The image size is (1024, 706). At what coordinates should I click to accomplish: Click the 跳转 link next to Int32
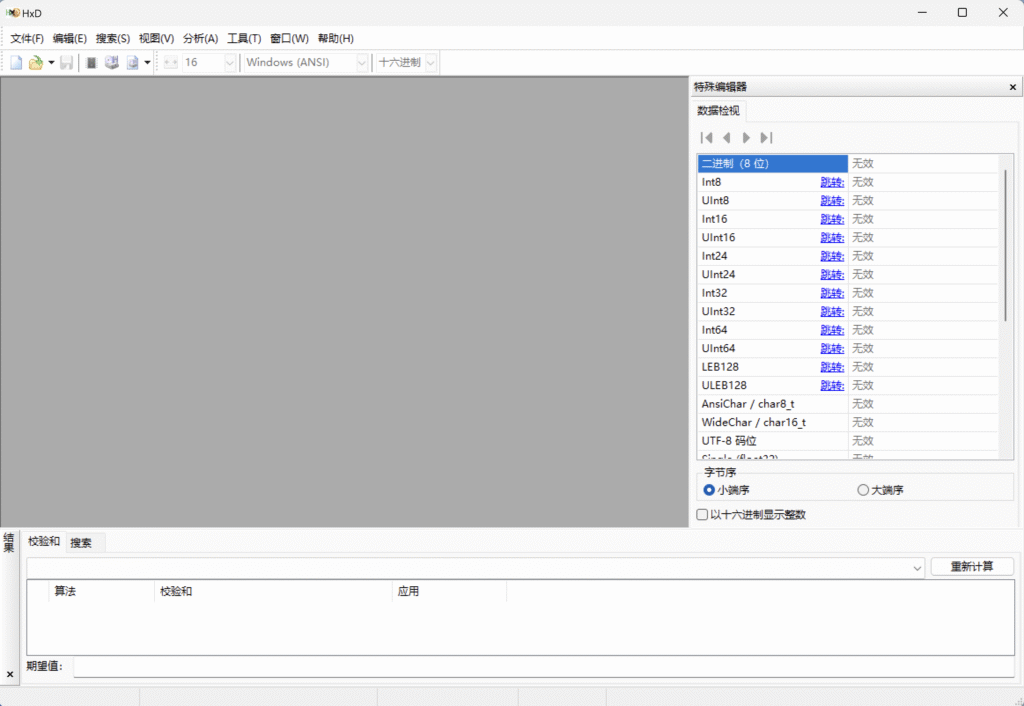coord(832,293)
